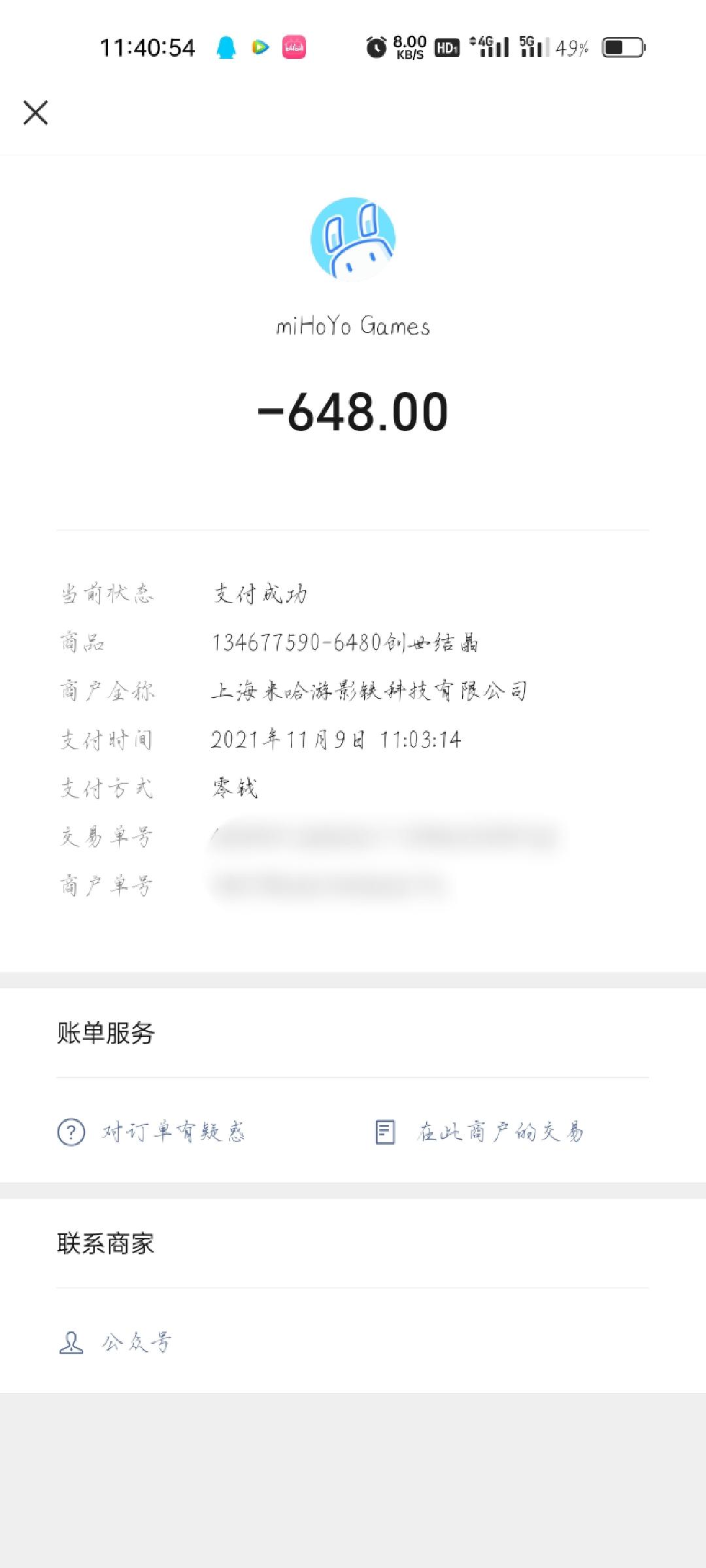Open 对订单有疑惑 order help link
This screenshot has height=1568, width=706.
point(173,1132)
